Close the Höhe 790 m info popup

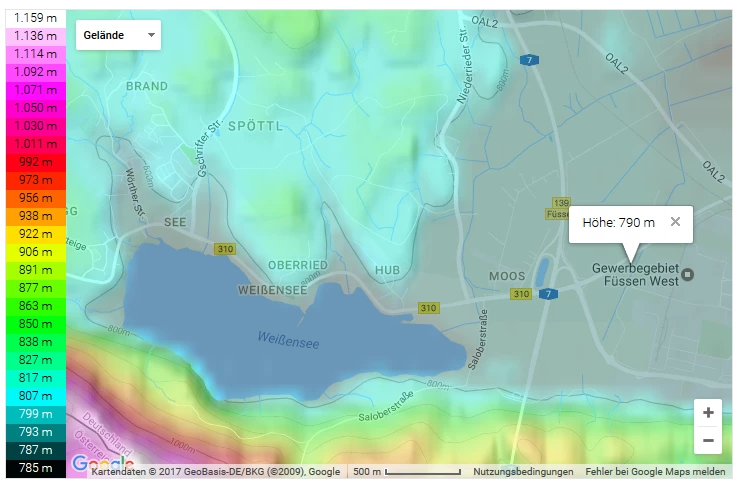click(x=675, y=222)
